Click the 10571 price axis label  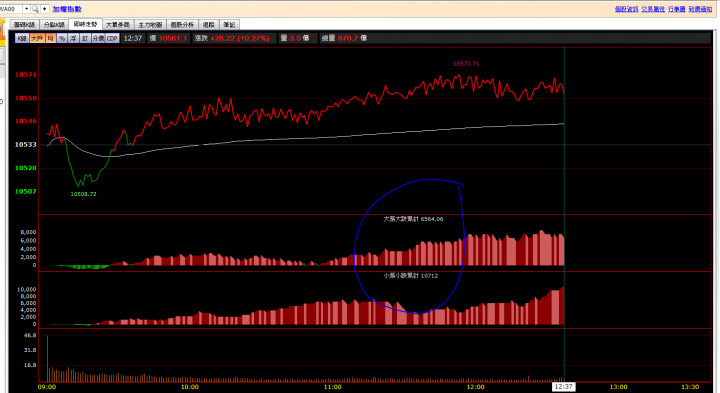25,75
